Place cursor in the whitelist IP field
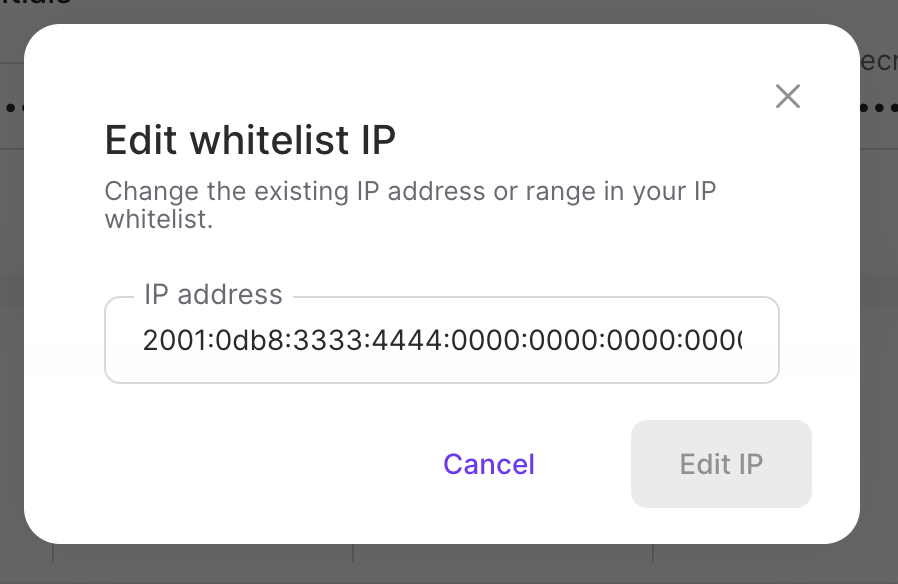 point(442,341)
